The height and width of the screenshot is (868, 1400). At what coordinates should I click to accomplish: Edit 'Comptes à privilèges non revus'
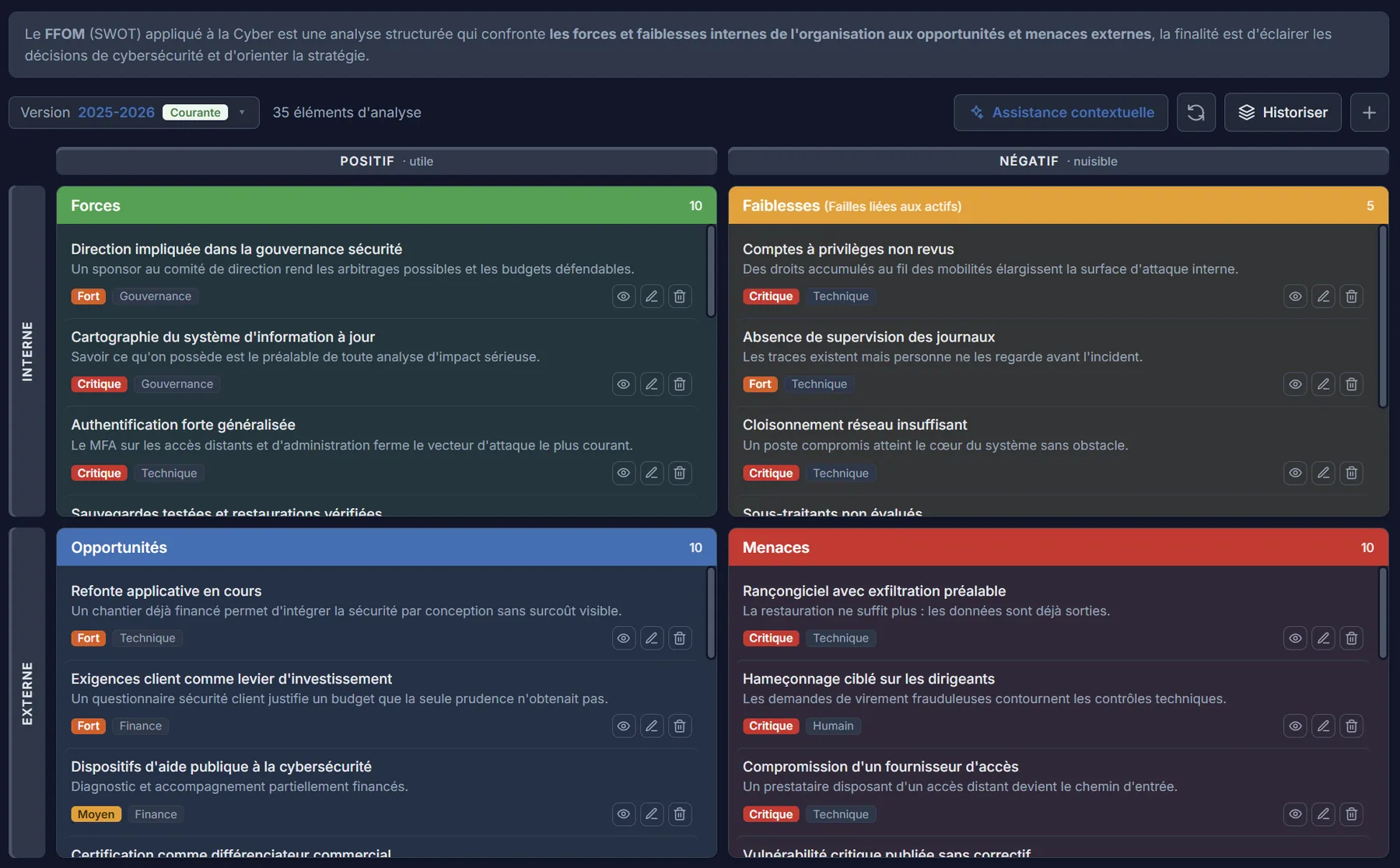tap(1324, 296)
